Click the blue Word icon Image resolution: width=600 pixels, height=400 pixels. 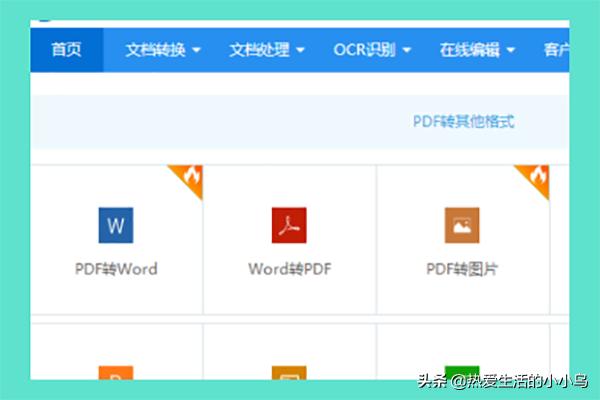[x=116, y=225]
